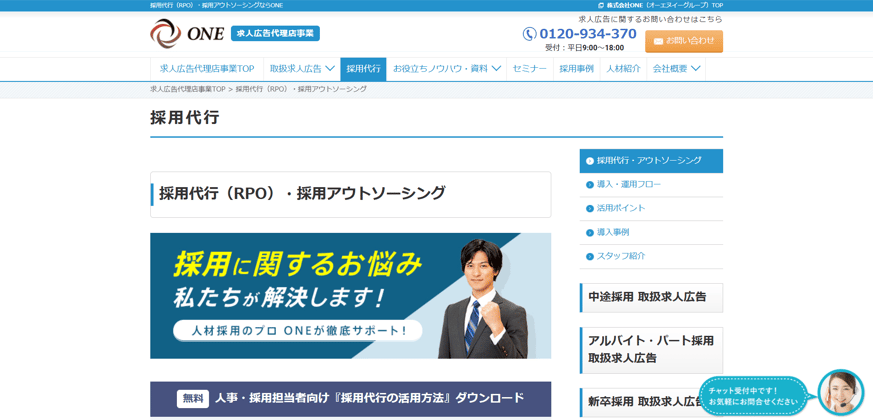
Task: Click the bullet icon beside スタッフ紹介
Action: click(x=590, y=257)
